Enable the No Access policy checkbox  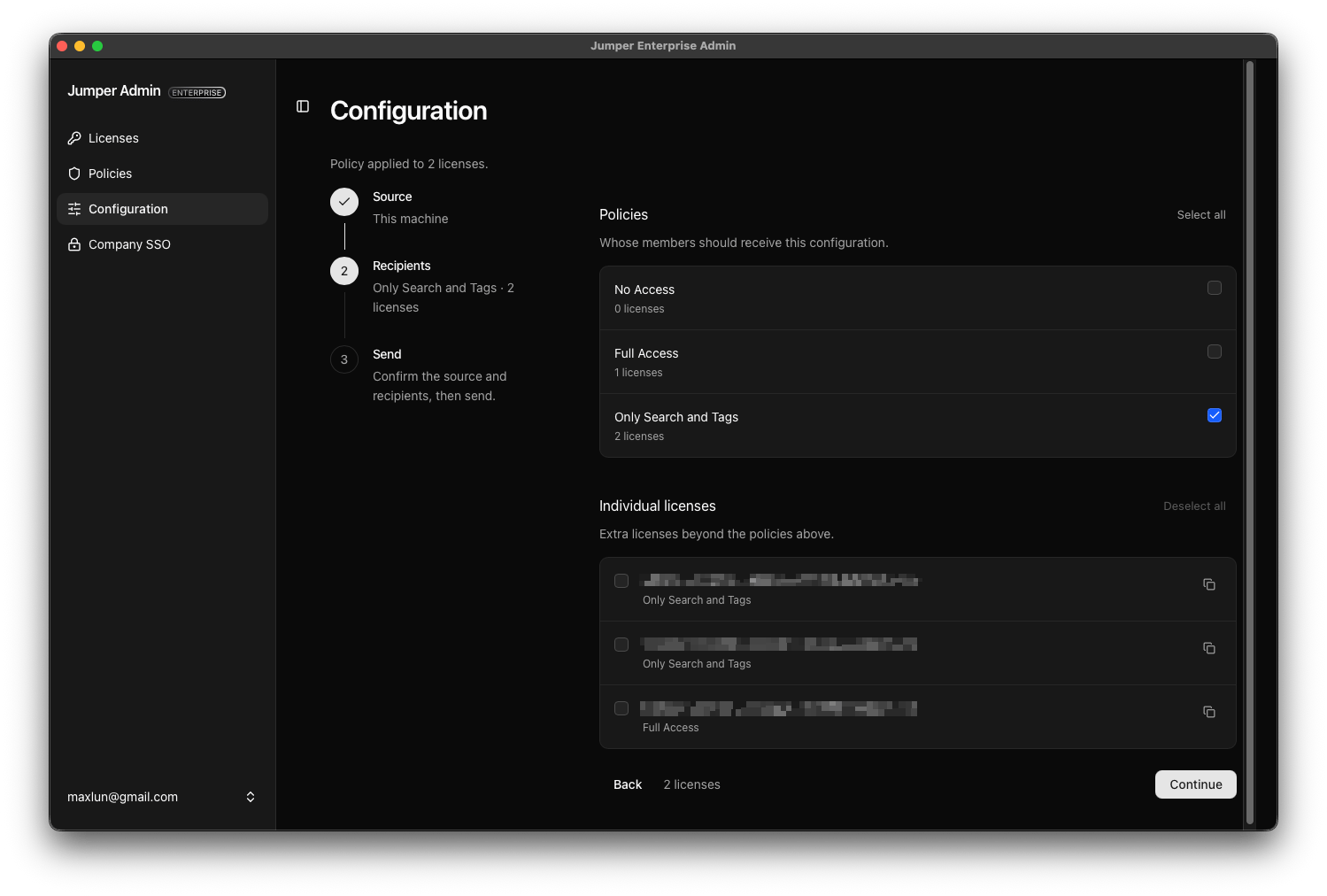(1215, 288)
